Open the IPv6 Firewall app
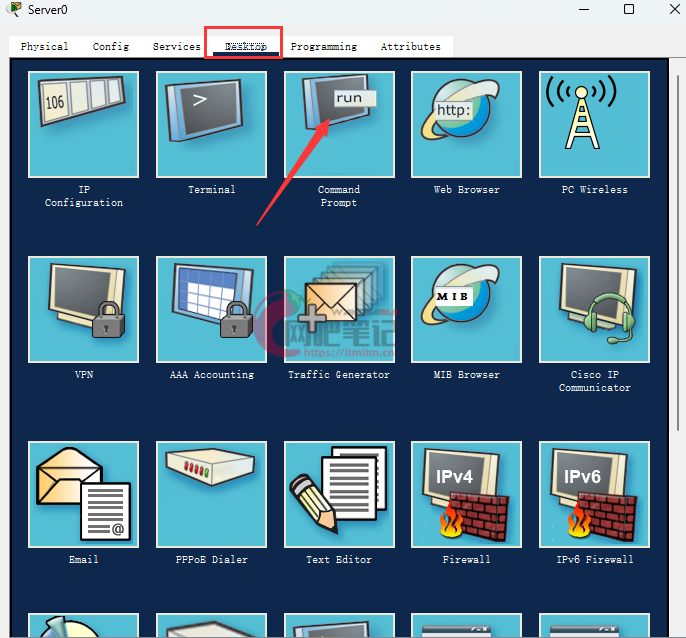 point(594,494)
